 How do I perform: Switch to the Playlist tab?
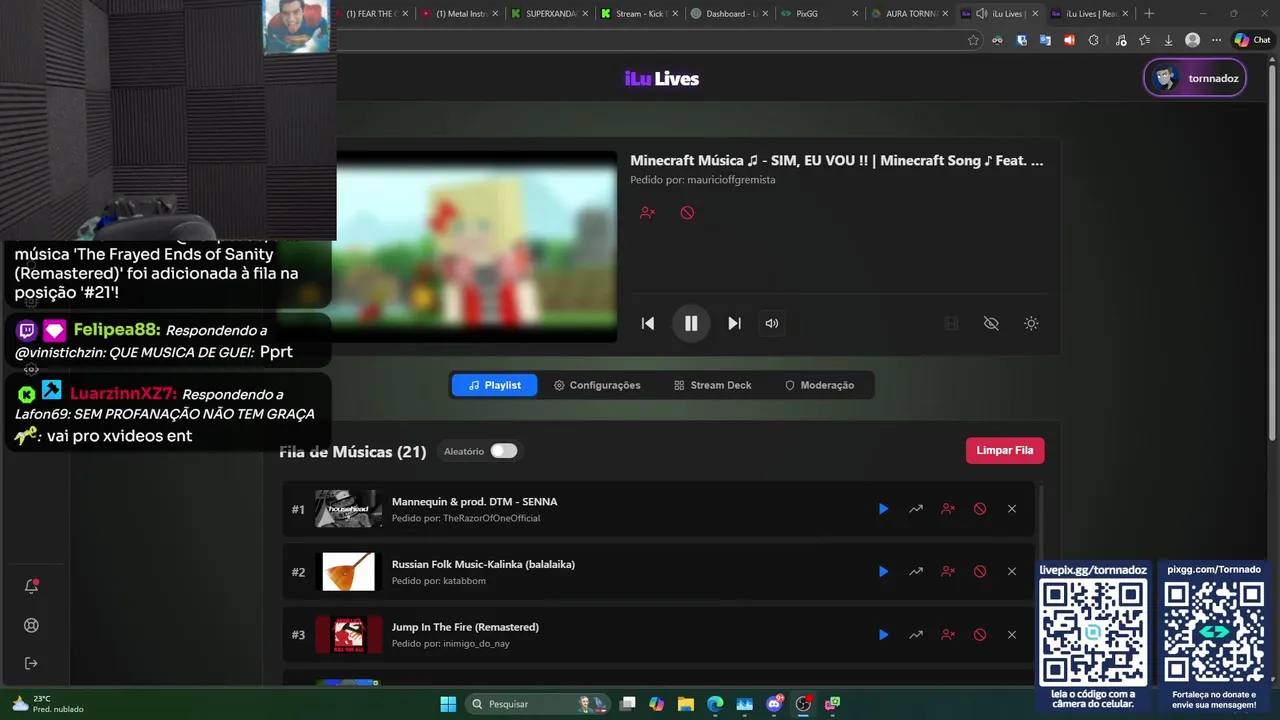point(494,385)
